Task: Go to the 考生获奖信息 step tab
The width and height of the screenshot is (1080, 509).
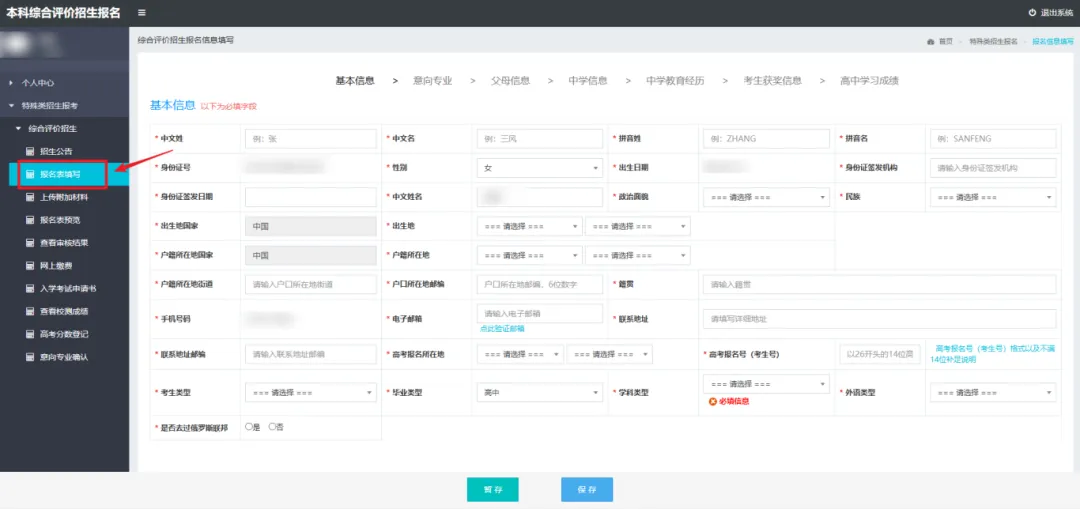Action: pyautogui.click(x=772, y=81)
